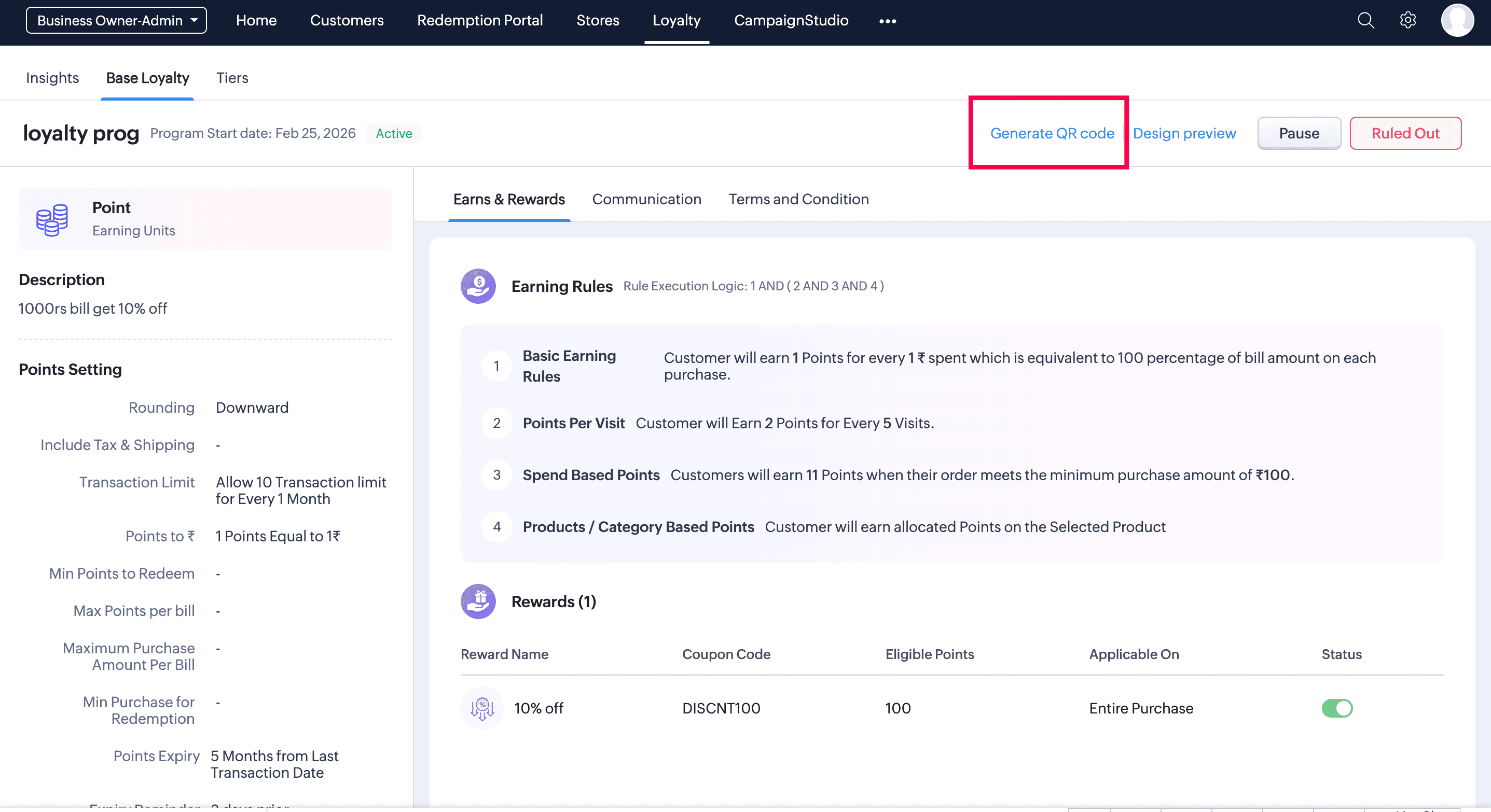
Task: Click the Entire Purchase cell
Action: 1141,708
